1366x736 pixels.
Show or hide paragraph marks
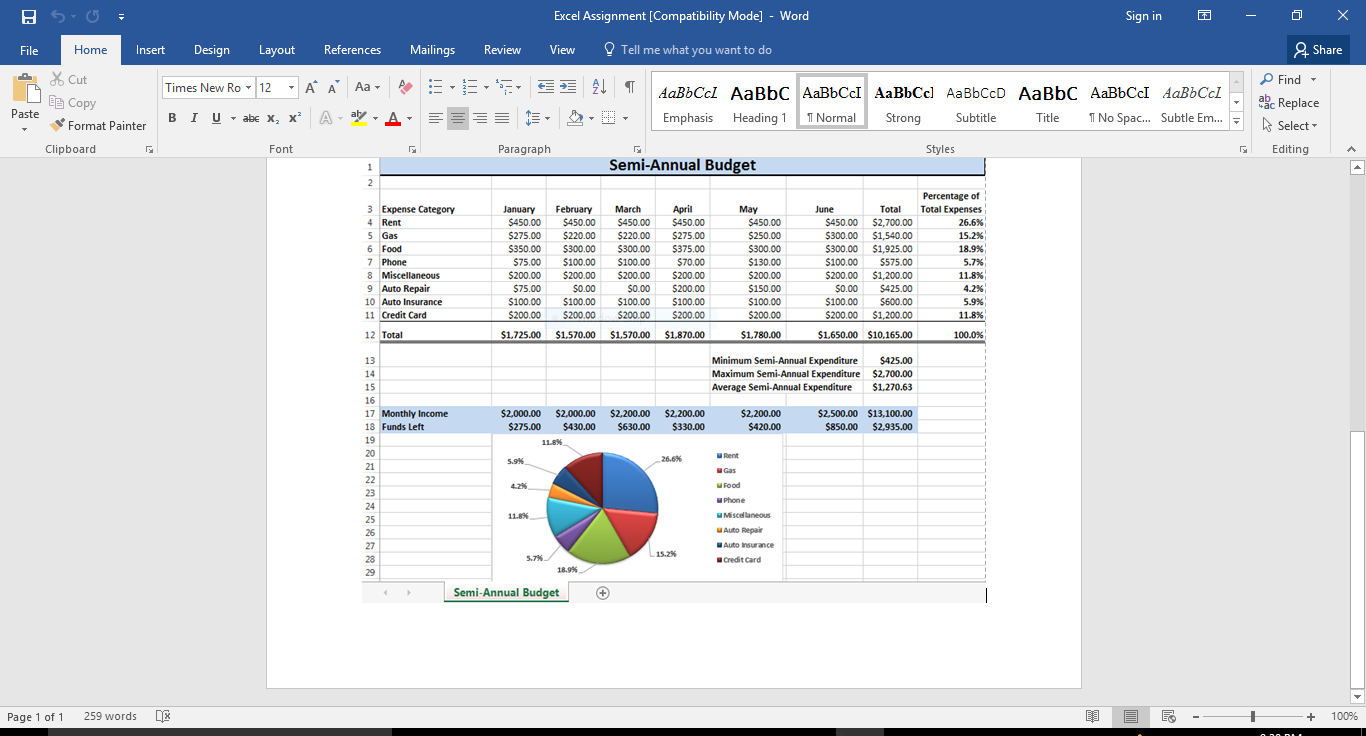point(630,87)
